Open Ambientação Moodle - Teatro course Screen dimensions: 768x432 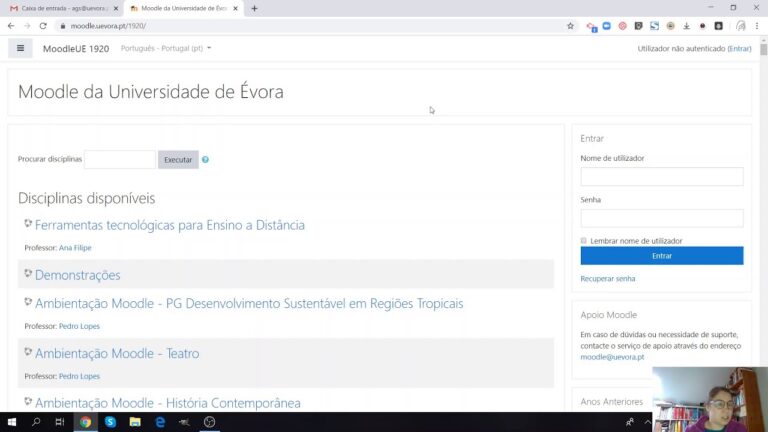pos(117,353)
